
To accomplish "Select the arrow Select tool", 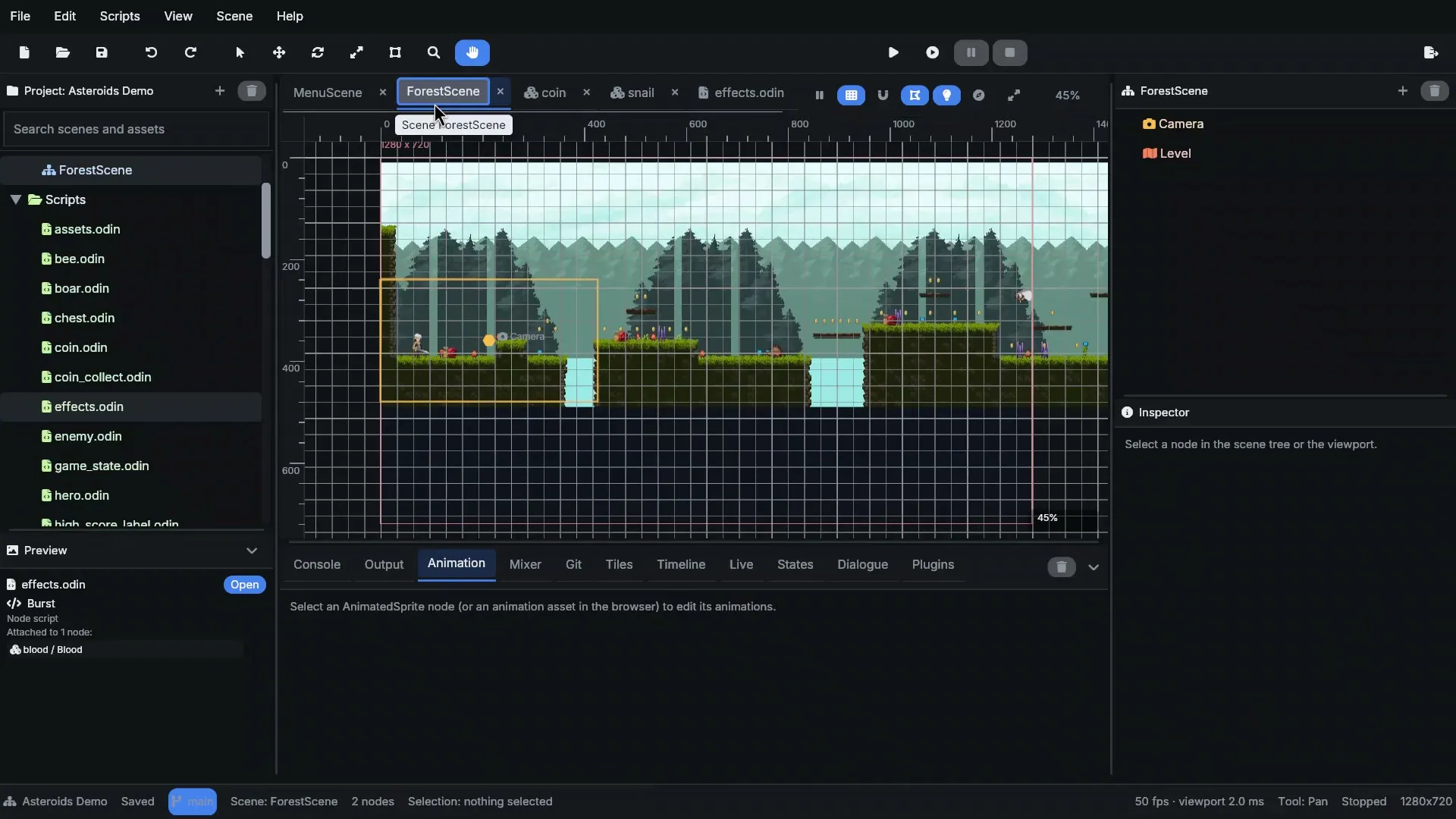I will click(240, 52).
